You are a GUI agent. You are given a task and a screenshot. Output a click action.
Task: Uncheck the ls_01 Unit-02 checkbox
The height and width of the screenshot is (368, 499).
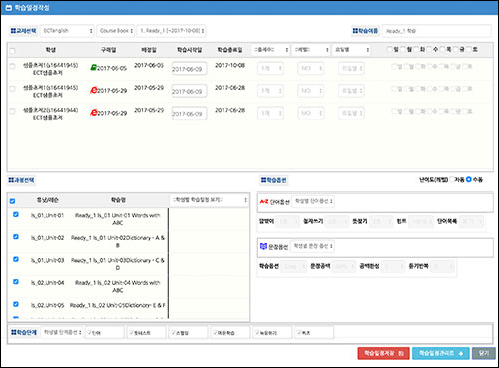[16, 237]
